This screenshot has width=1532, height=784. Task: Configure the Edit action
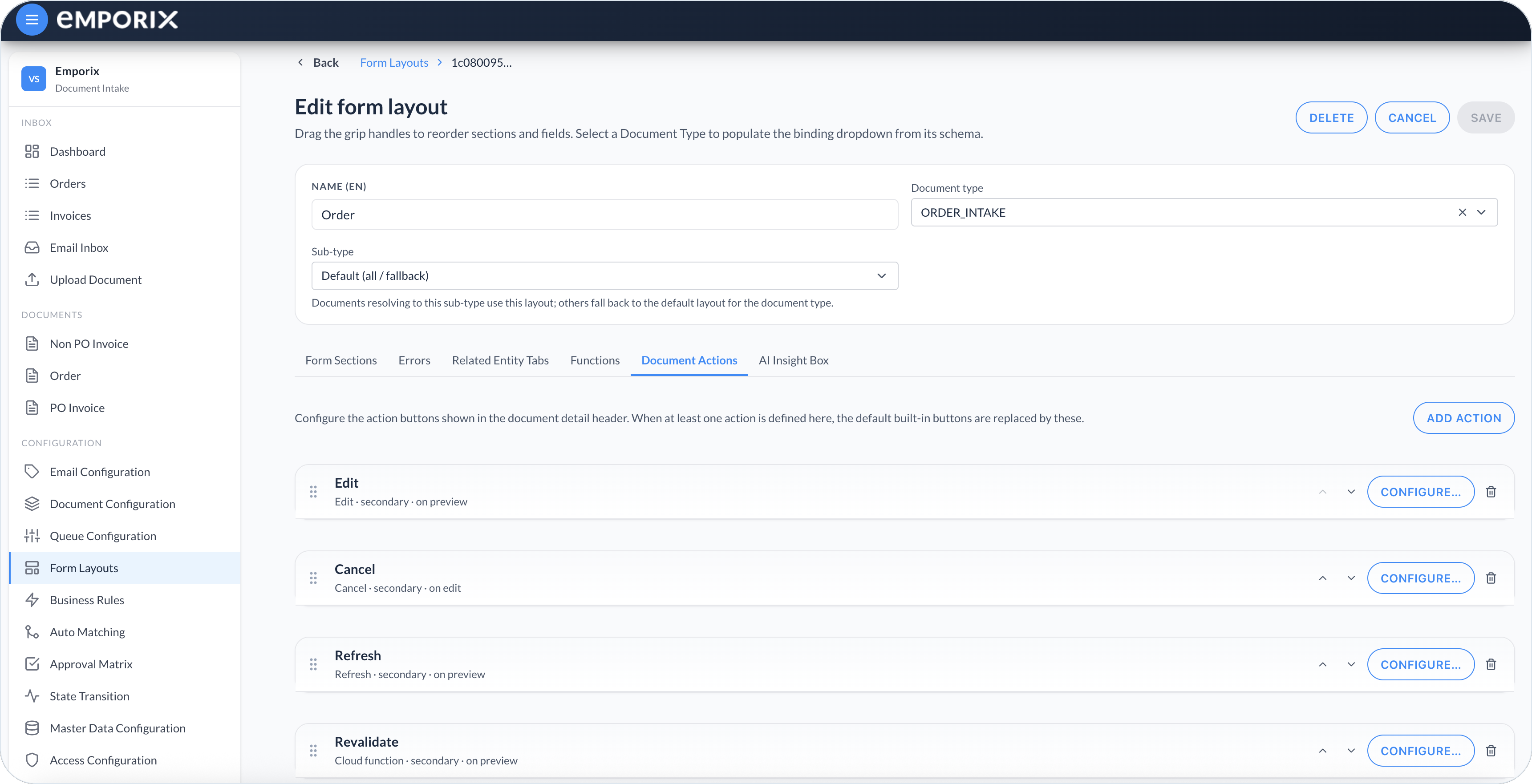1421,492
